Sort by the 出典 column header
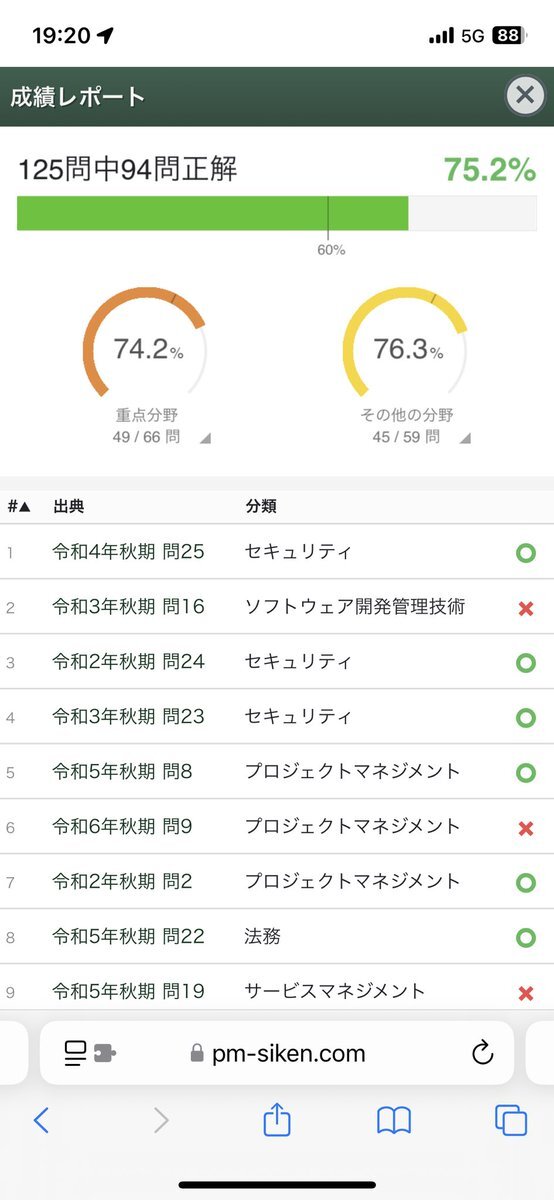 [69, 506]
